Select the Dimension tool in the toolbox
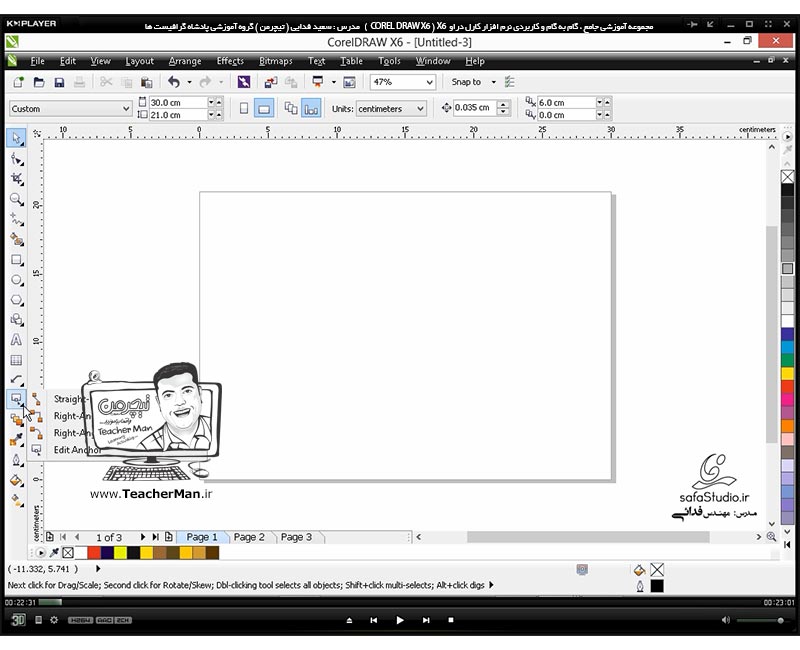This screenshot has height=650, width=800. coord(17,380)
